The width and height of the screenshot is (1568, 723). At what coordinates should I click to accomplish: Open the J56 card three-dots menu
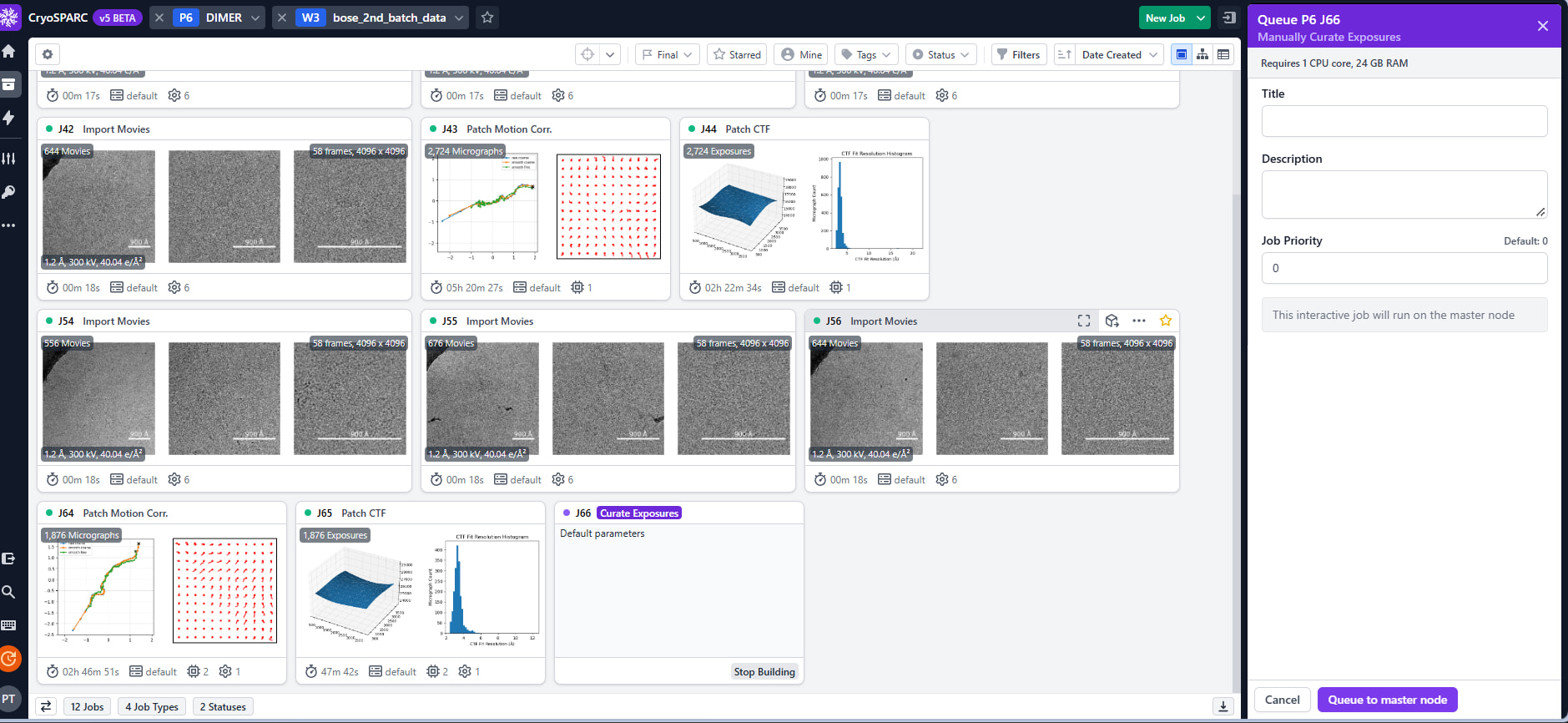tap(1139, 321)
